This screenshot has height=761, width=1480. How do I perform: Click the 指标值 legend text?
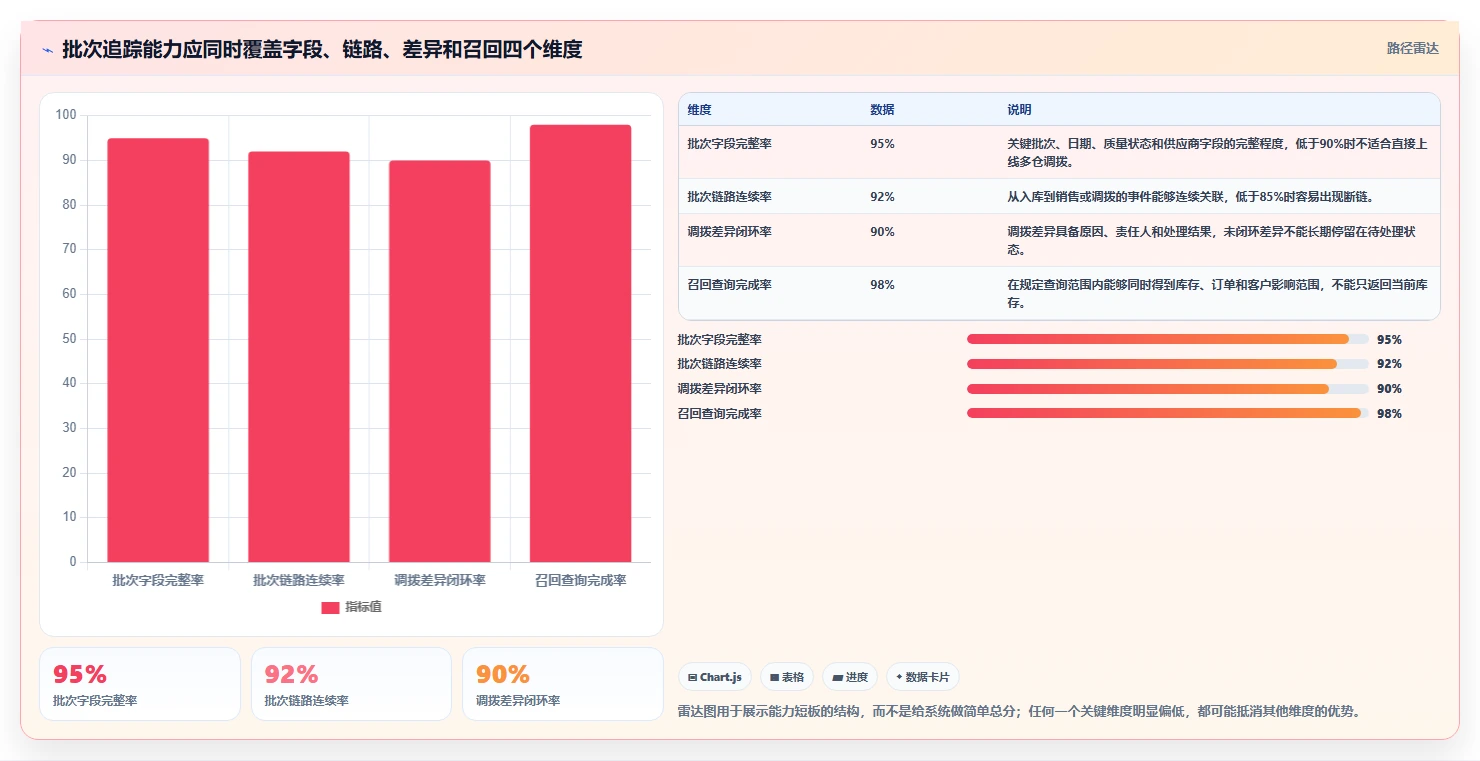[363, 607]
